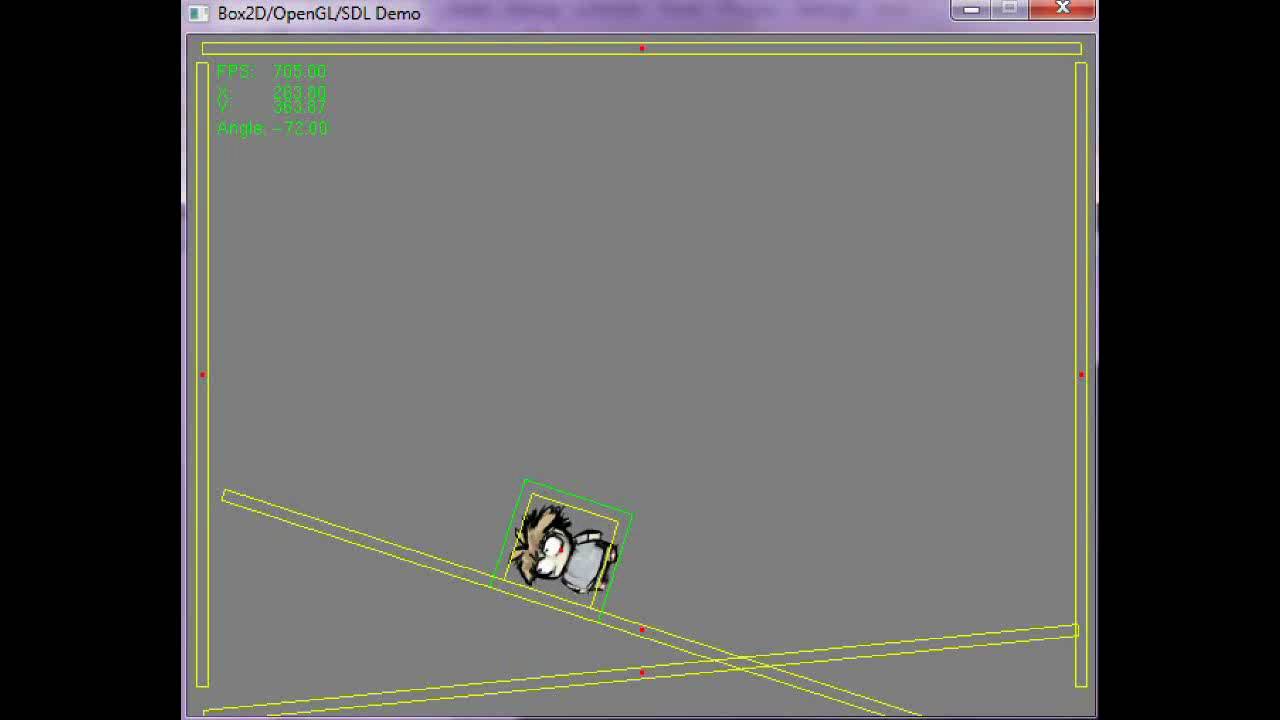
Task: Click the FPS readout text
Action: click(271, 72)
